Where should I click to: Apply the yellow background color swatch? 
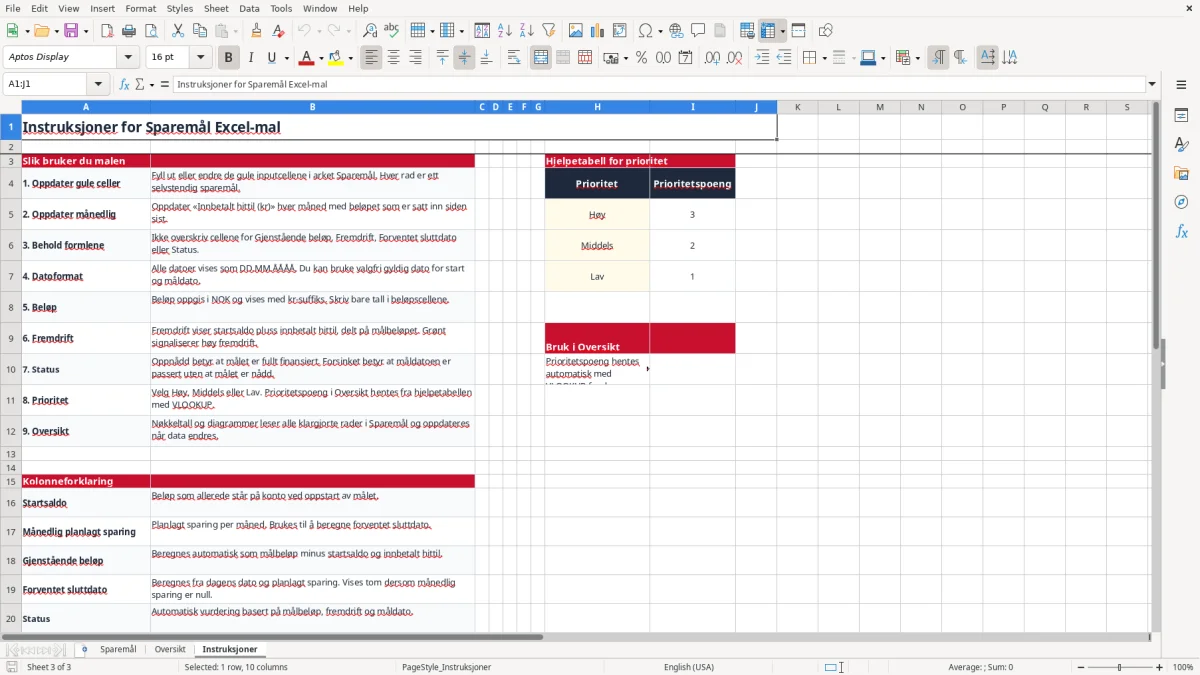335,58
